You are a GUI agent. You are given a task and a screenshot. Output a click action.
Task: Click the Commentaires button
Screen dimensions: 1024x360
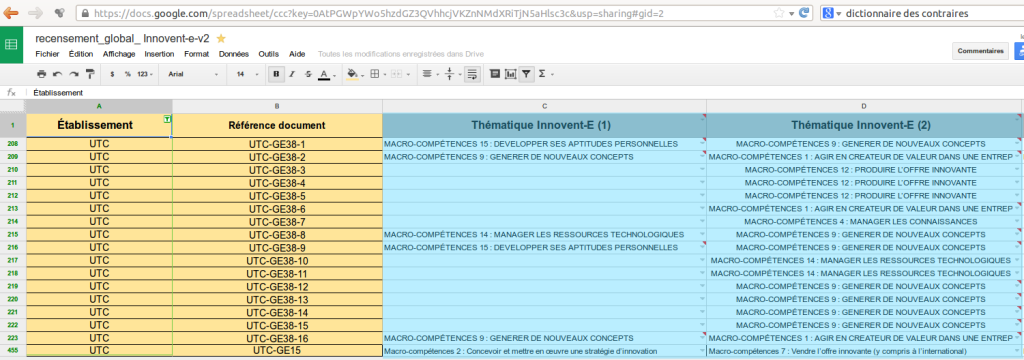pyautogui.click(x=980, y=51)
